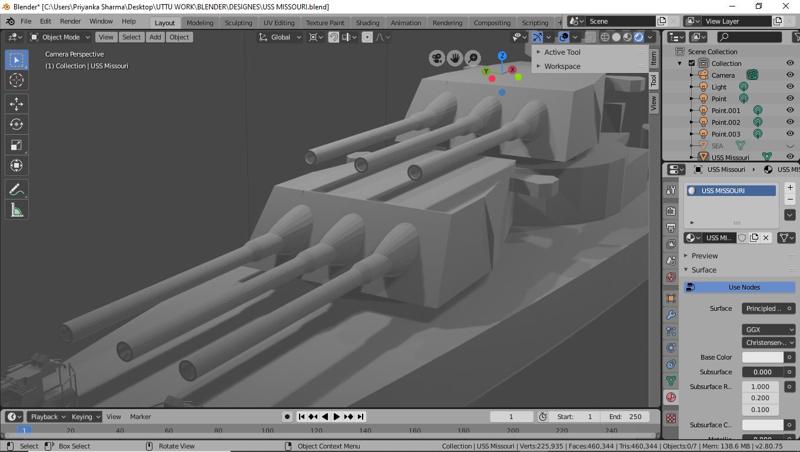Open Particles properties tab icon
800x452 pixels.
(671, 331)
